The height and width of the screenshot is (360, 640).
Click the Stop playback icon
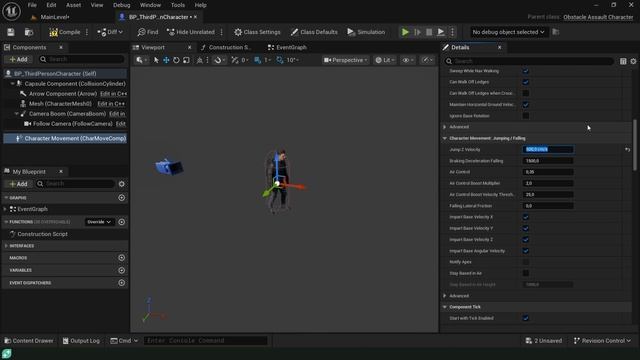[429, 32]
